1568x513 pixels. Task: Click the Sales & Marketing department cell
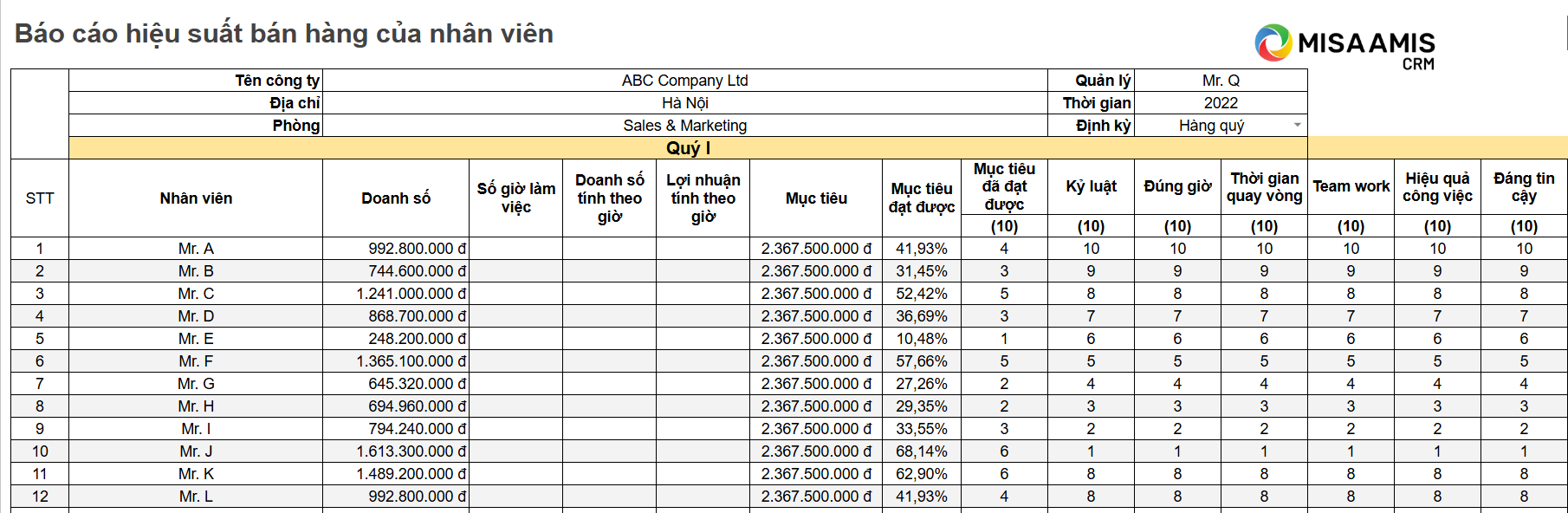pyautogui.click(x=684, y=126)
